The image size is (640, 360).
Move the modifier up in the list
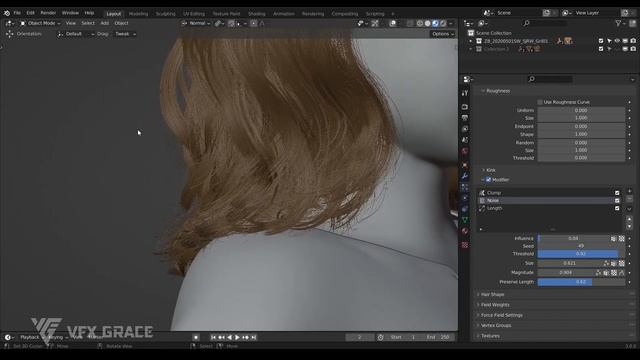(629, 219)
